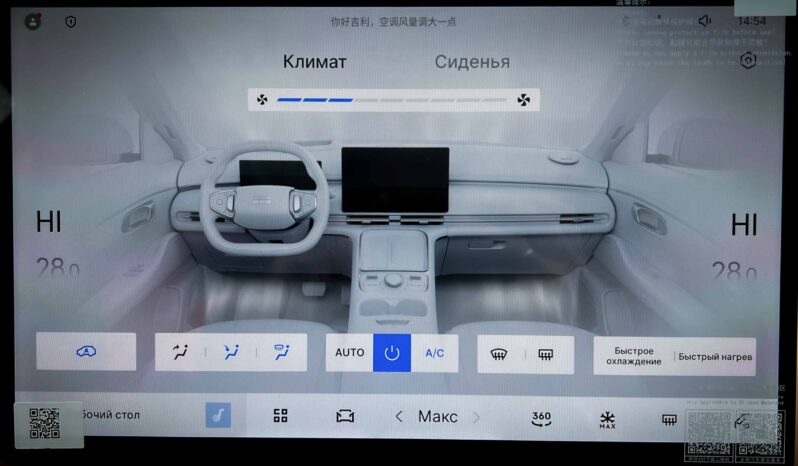Tap dock rear defrost icon
Viewport: 798px width, 466px height.
[x=669, y=420]
